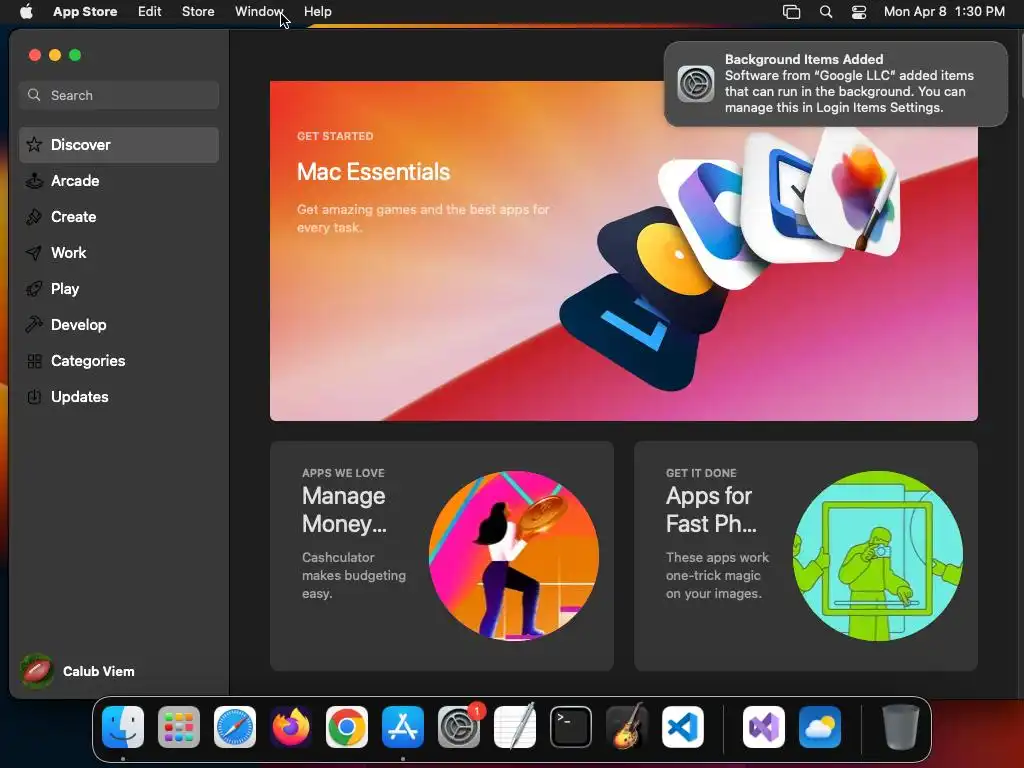Click the Develop hammer icon
1024x768 pixels.
coord(34,324)
